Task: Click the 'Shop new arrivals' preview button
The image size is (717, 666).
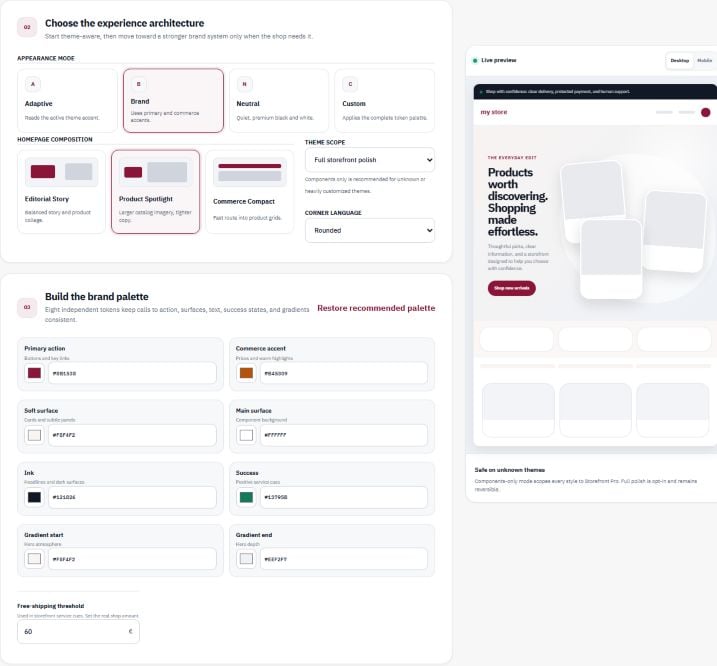Action: pyautogui.click(x=512, y=288)
